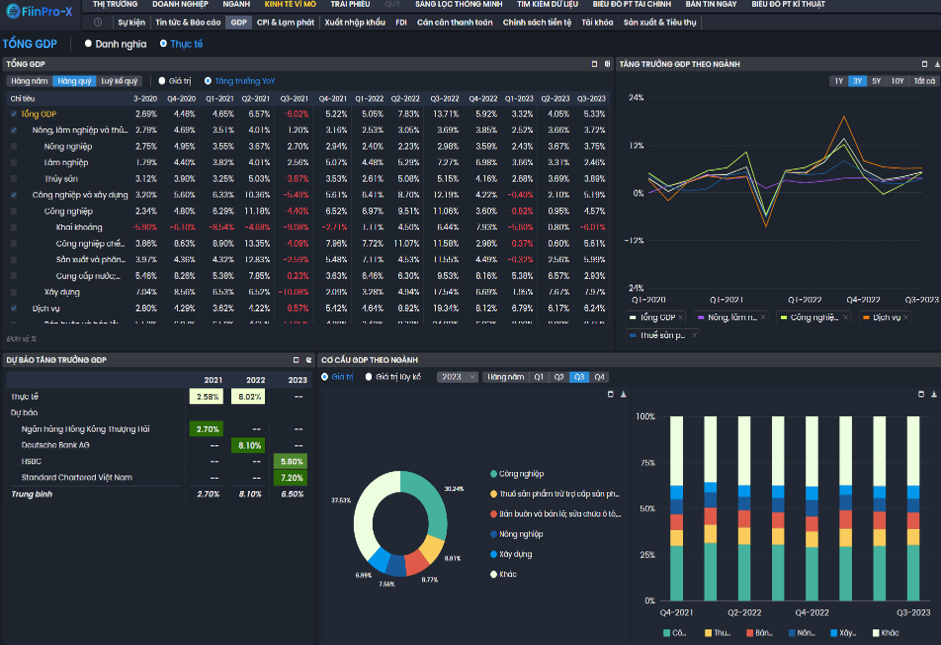Select the 5Y time range button

click(x=876, y=81)
